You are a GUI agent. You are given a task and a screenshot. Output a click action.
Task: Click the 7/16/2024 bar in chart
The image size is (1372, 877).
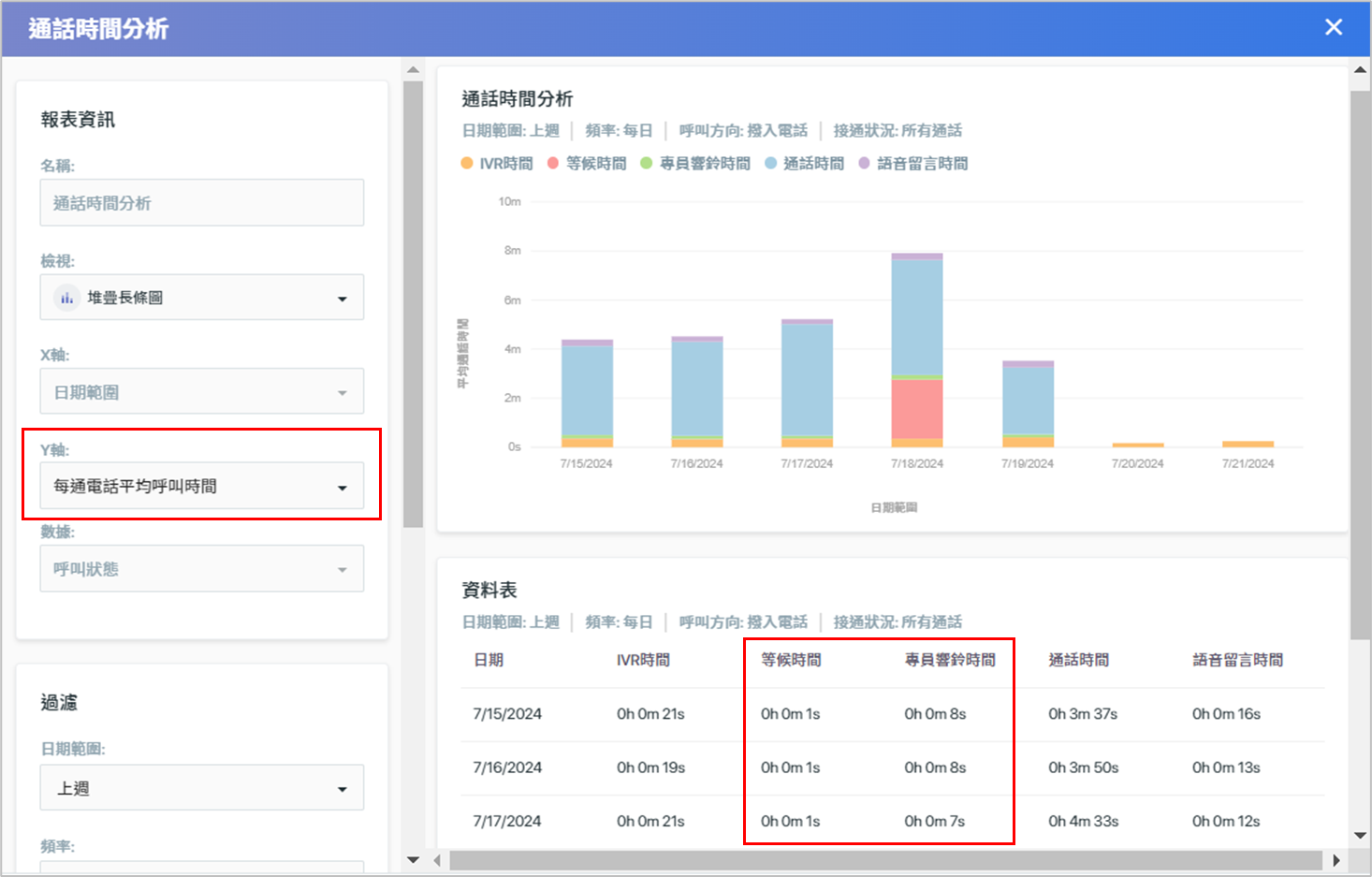[697, 391]
